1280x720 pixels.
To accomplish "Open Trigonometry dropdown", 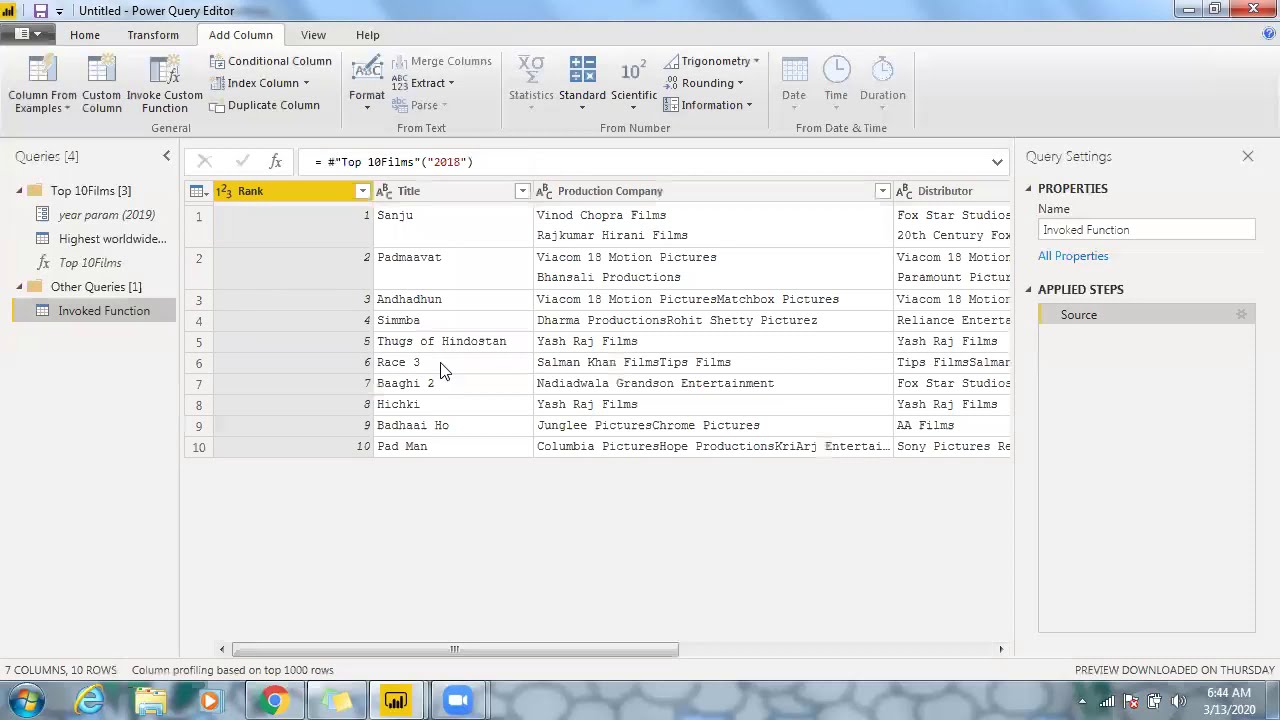I will click(x=711, y=61).
